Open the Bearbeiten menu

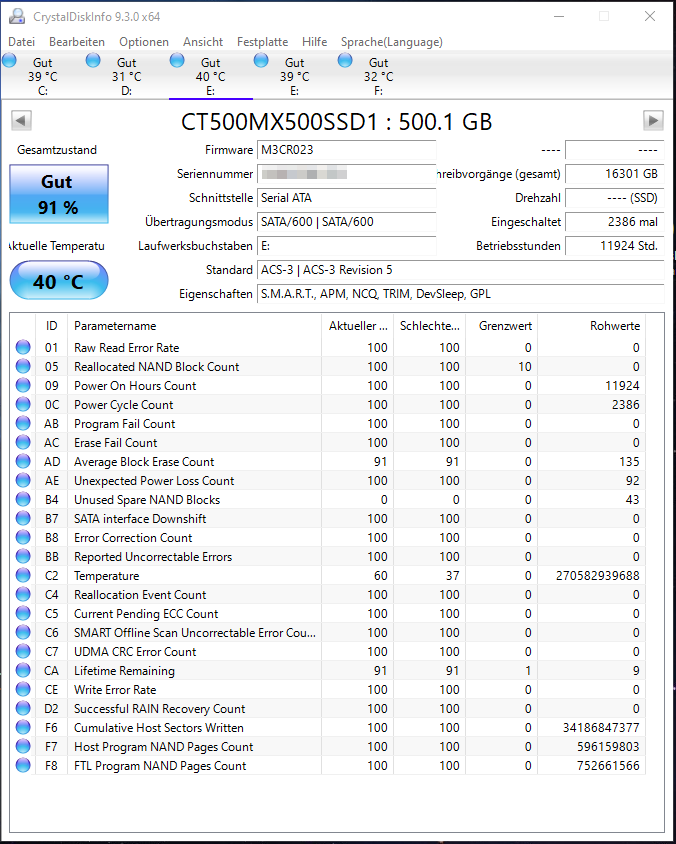[77, 41]
